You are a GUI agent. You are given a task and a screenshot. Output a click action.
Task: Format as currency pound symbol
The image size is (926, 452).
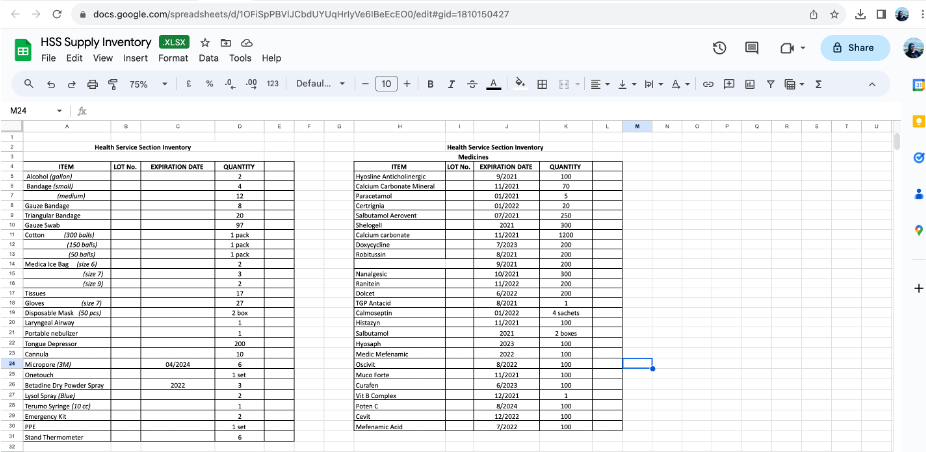(188, 84)
